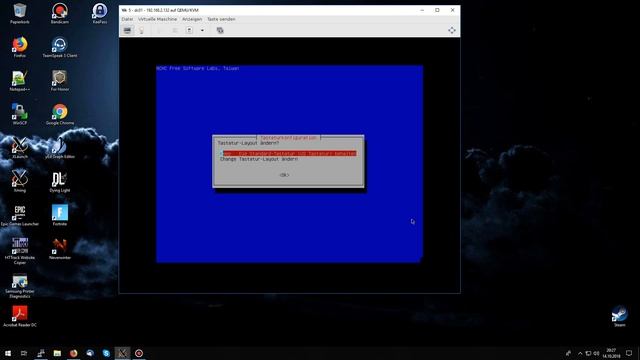Open TeamSpeak 3 Client shortcut
640x360 pixels.
click(x=60, y=47)
